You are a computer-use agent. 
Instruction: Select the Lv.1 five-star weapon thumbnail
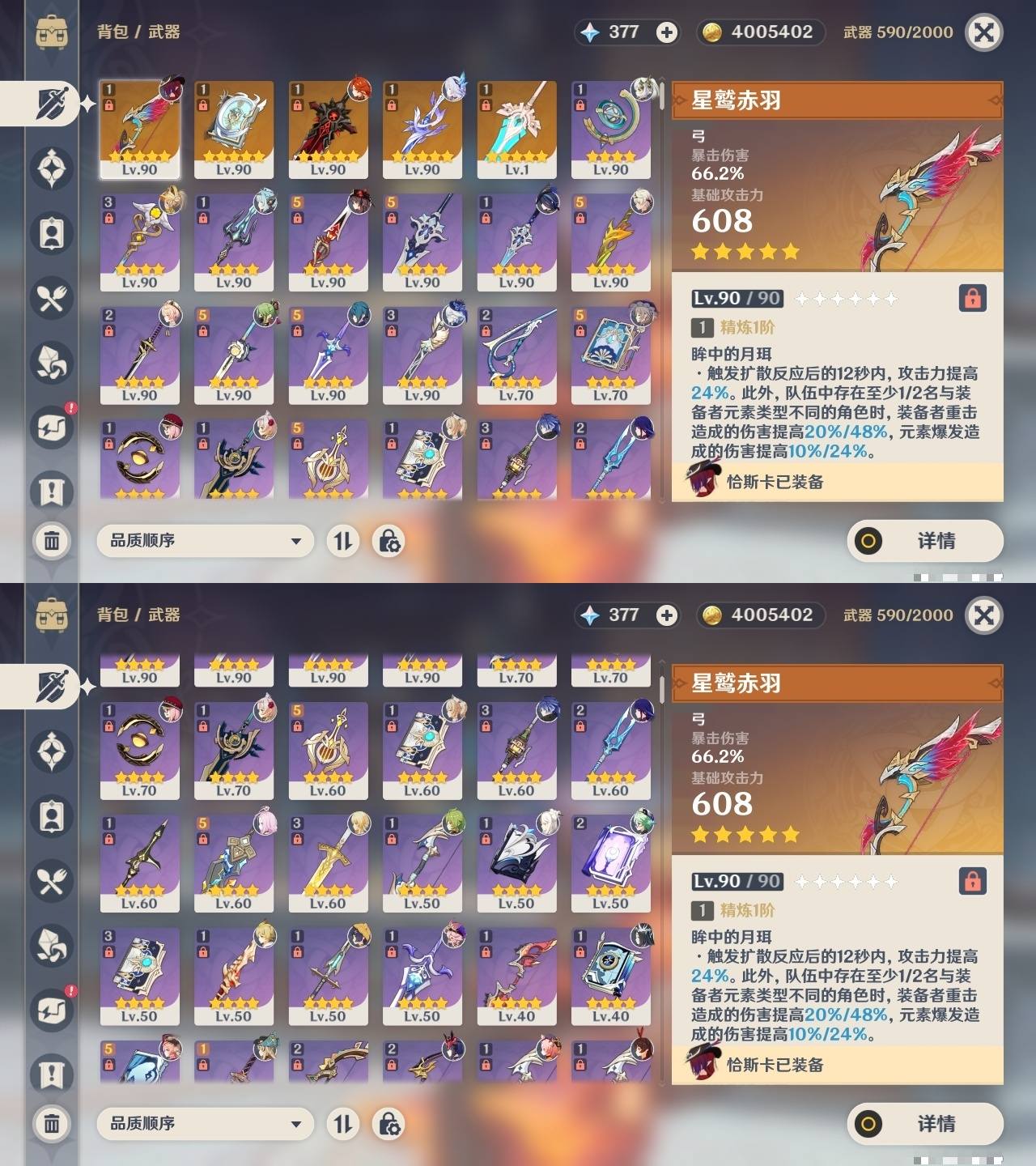[516, 130]
